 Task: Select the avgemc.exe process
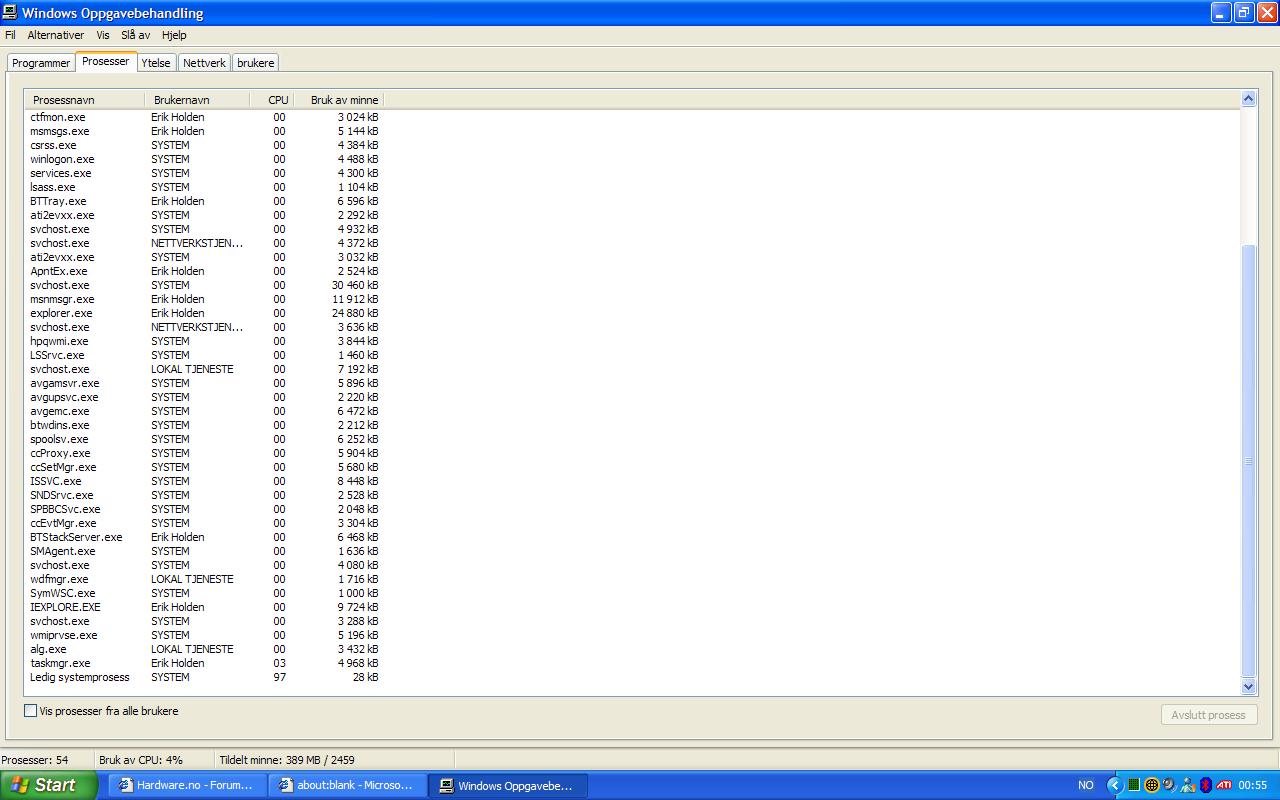(204, 411)
